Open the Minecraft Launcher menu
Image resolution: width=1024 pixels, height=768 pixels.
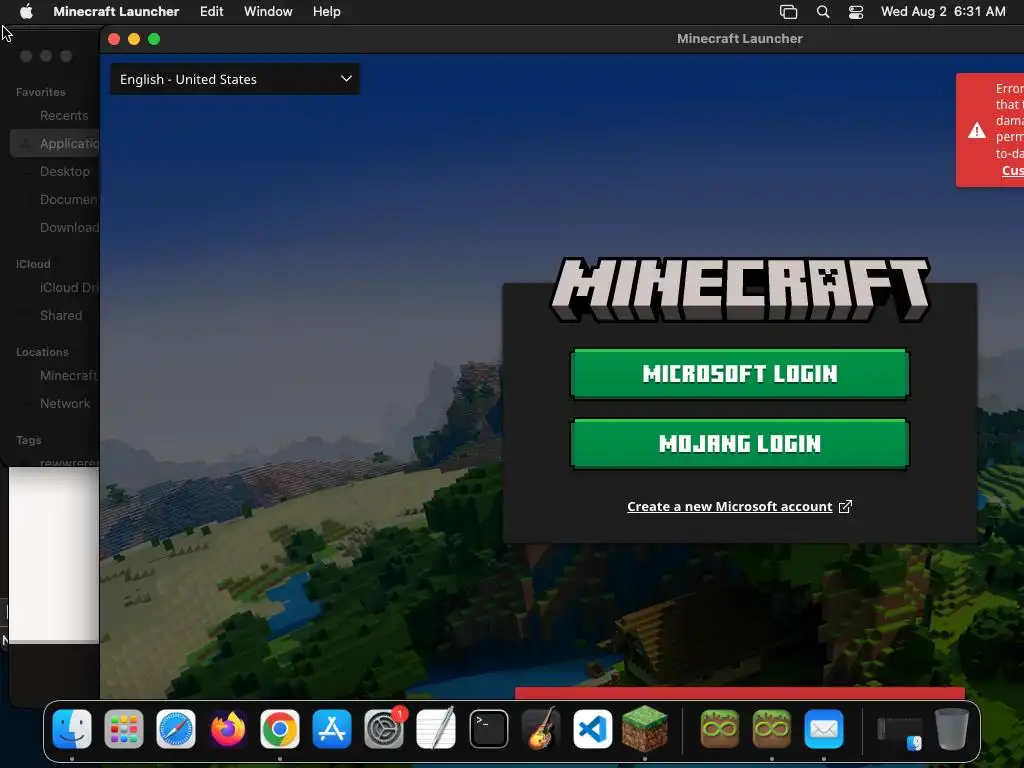click(x=116, y=11)
